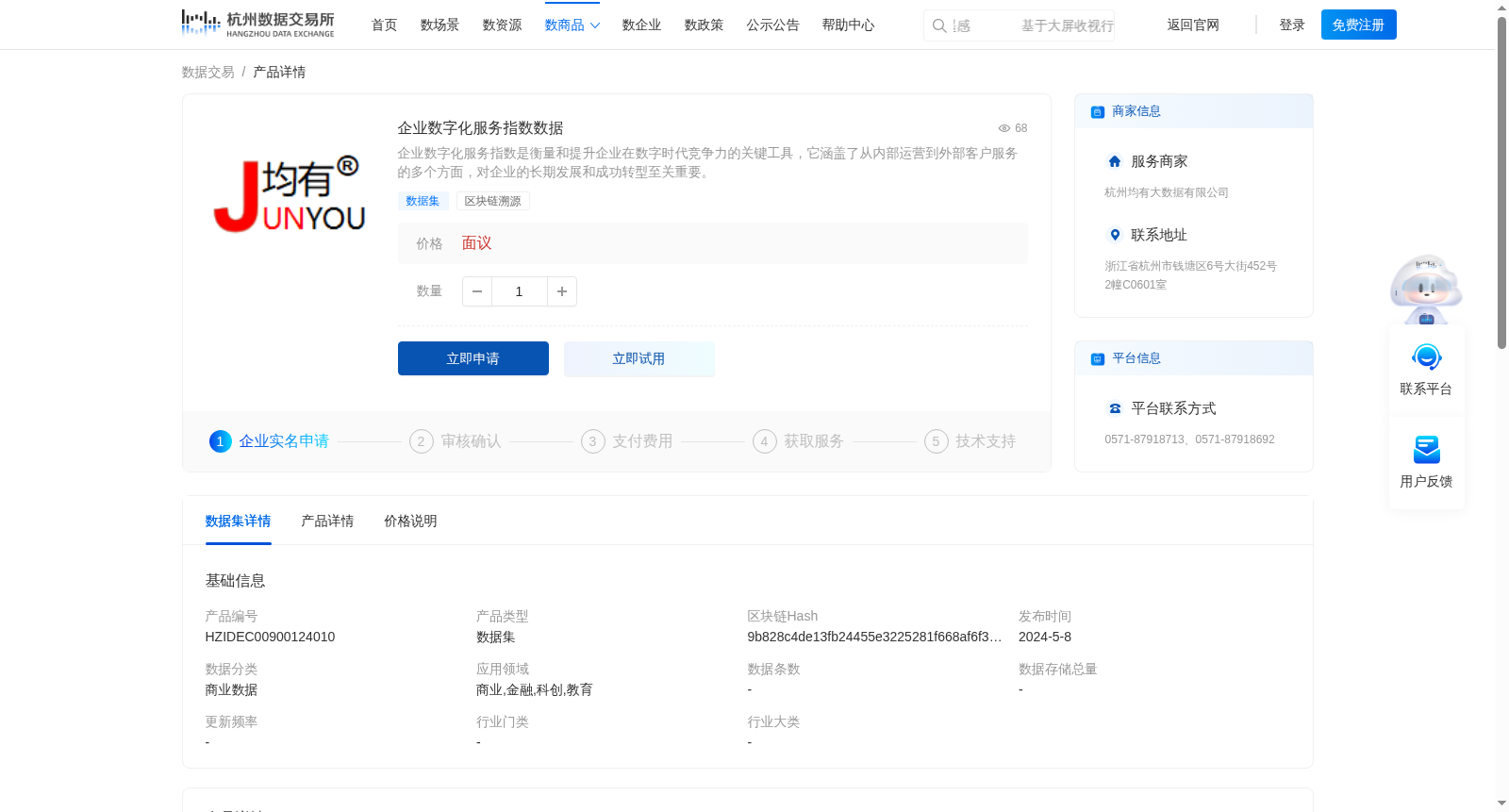The image size is (1509, 812).
Task: Click 登录 to sign in
Action: [x=1292, y=25]
